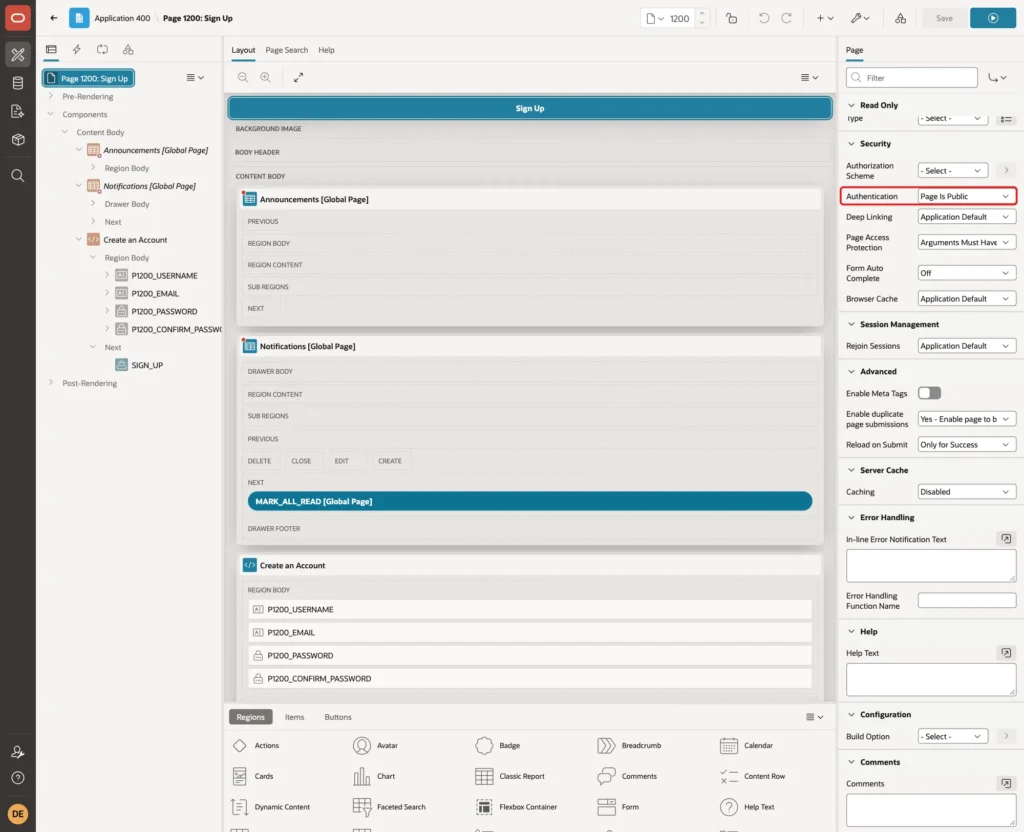This screenshot has height=832, width=1024.
Task: Click the zoom in magnifier in Layout
Action: tap(265, 77)
